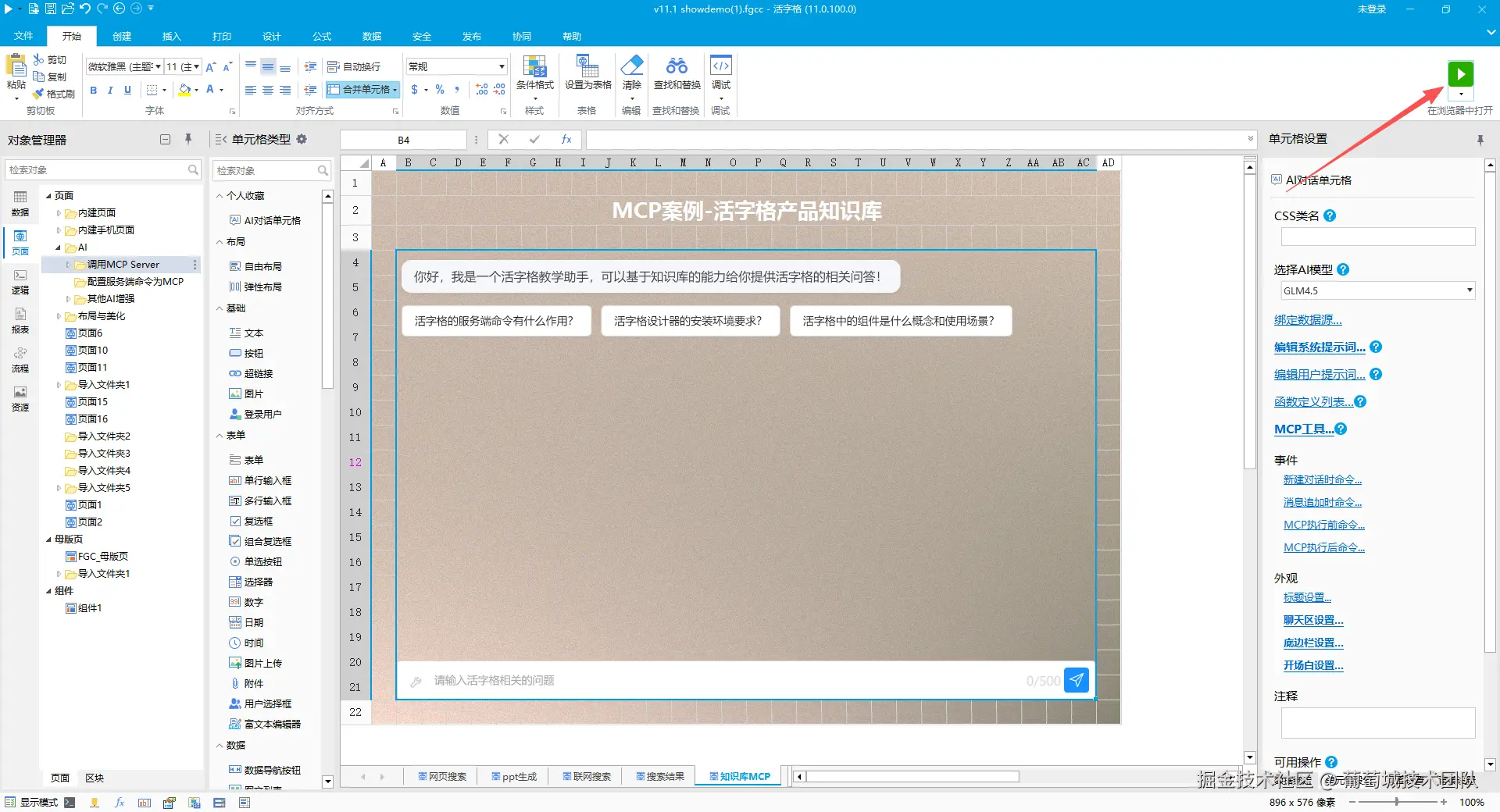
Task: Open the 绑定数据源 link
Action: (1308, 320)
